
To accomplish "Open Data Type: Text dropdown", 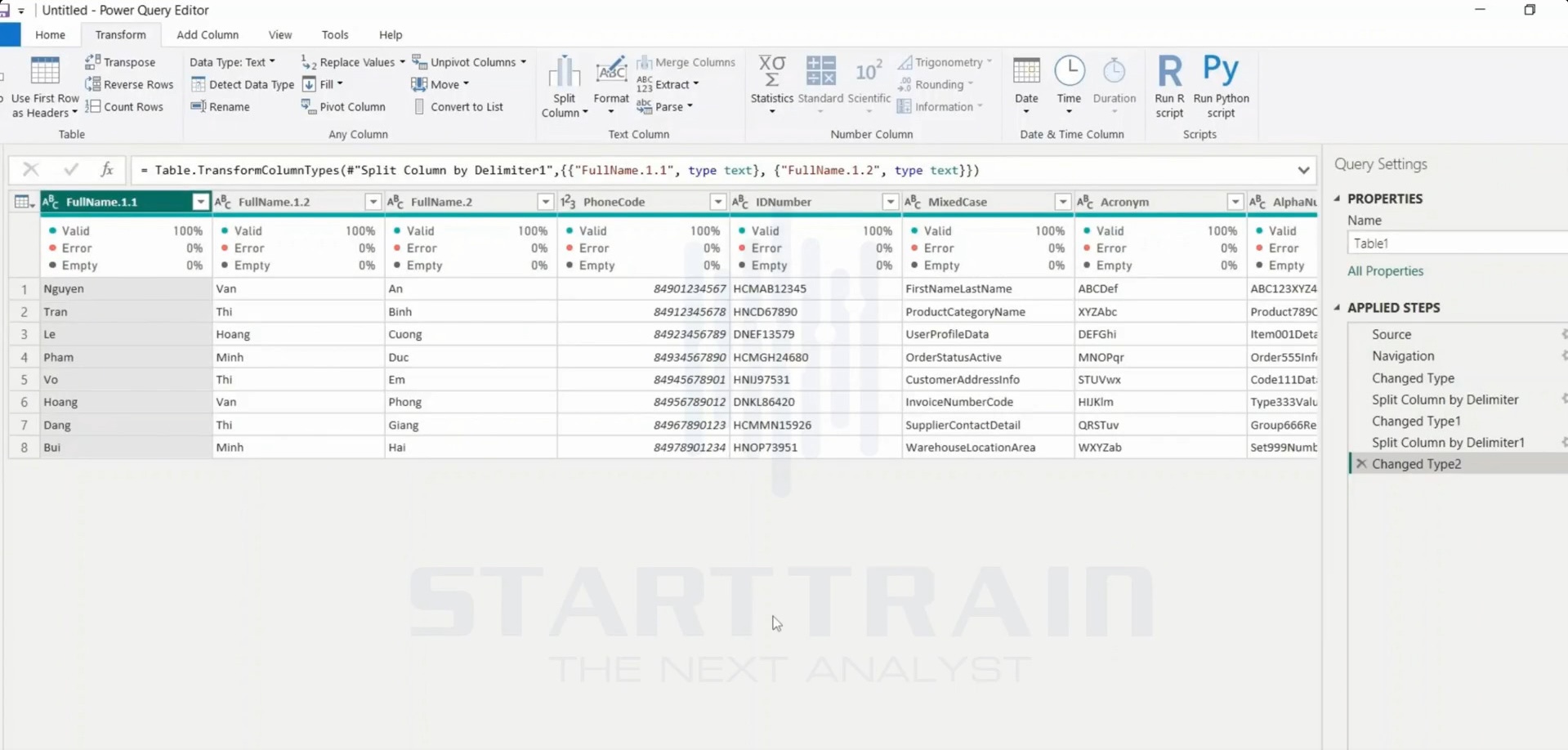I will tap(232, 62).
